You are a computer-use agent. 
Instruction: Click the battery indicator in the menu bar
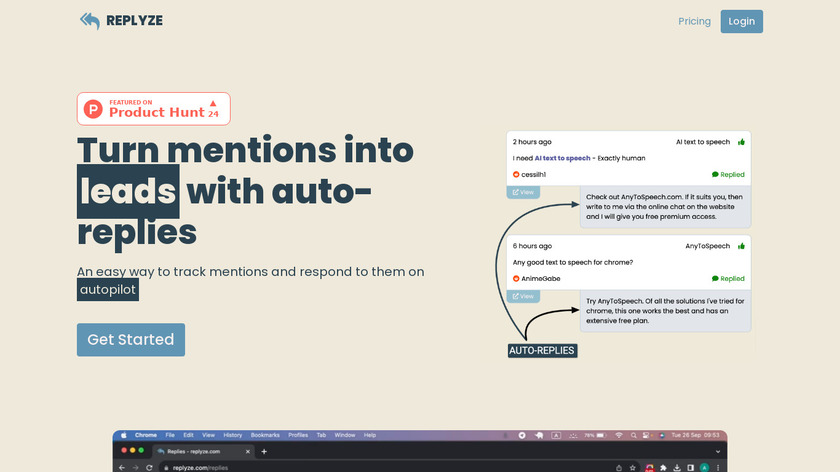tap(595, 435)
